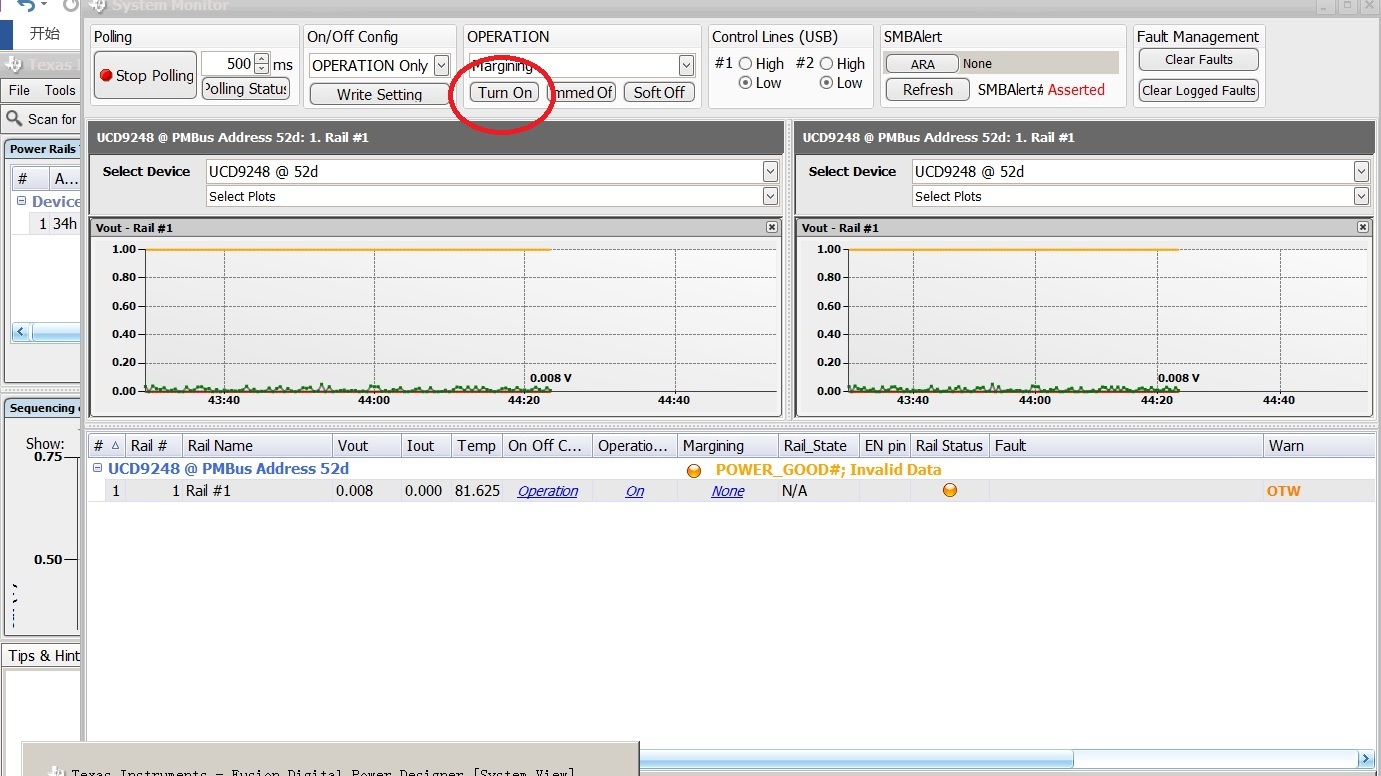Viewport: 1381px width, 776px height.
Task: Click the undo arrow icon in the top bar
Action: tap(26, 6)
